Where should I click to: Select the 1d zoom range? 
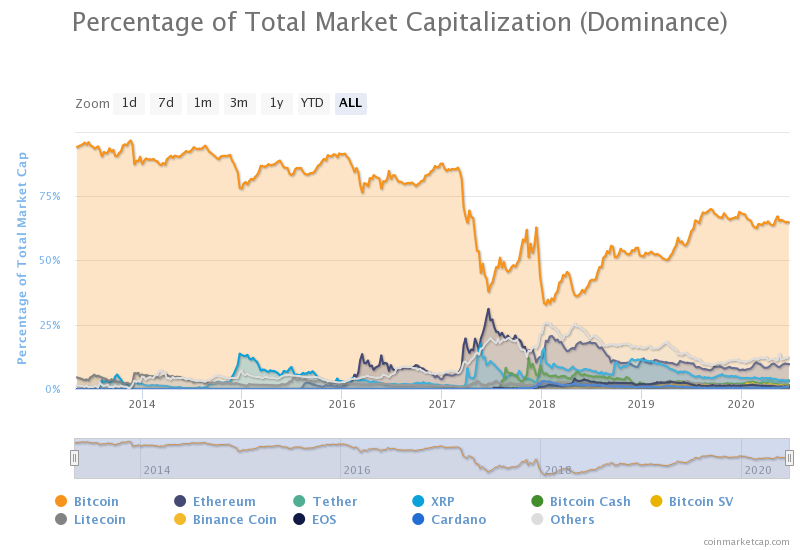coord(129,104)
